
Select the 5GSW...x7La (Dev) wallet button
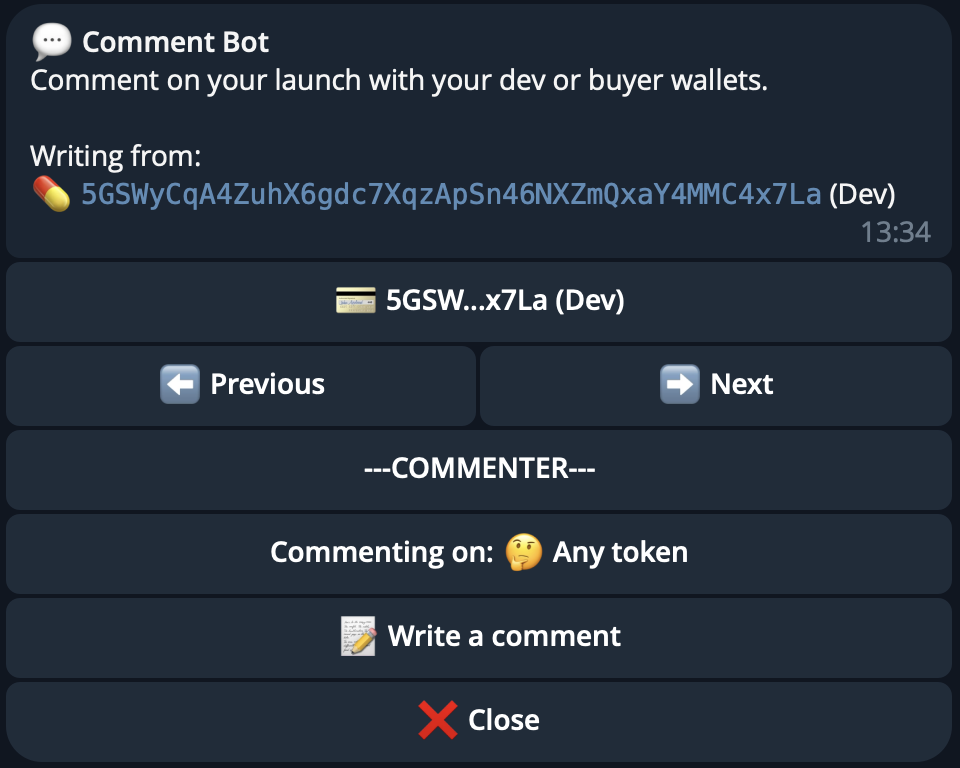click(479, 301)
